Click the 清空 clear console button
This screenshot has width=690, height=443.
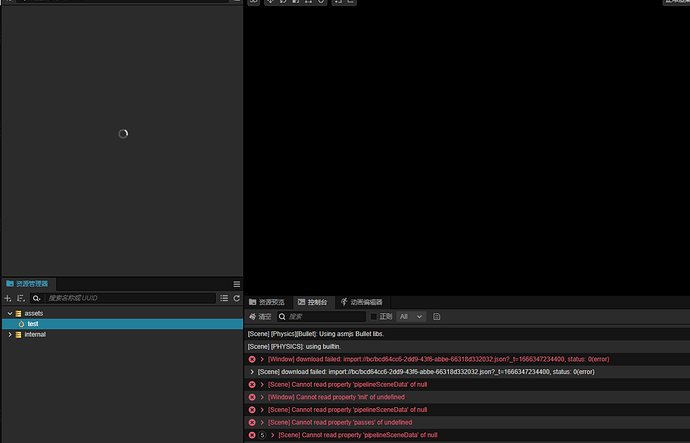(x=260, y=317)
